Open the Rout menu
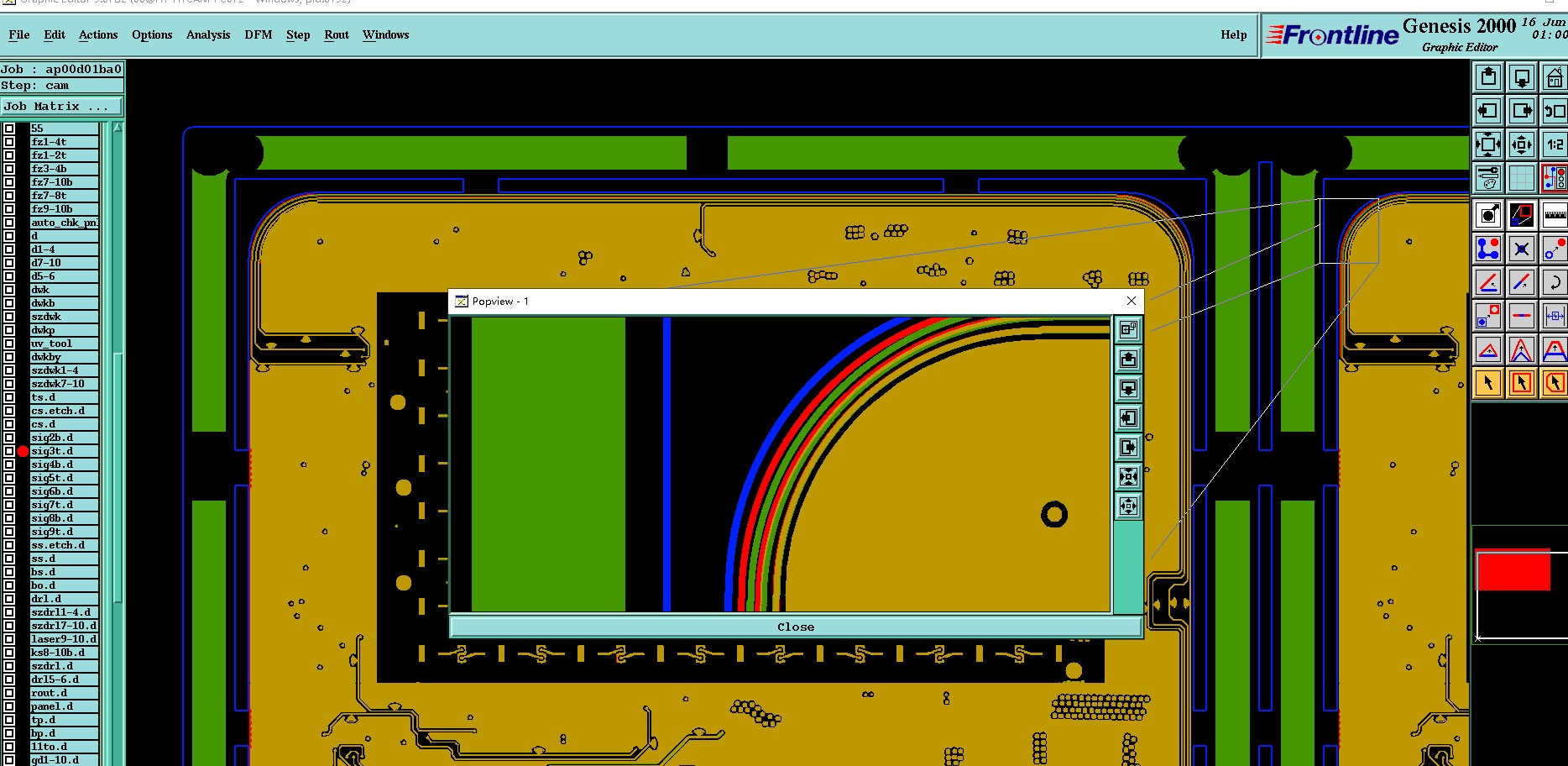 coord(337,34)
